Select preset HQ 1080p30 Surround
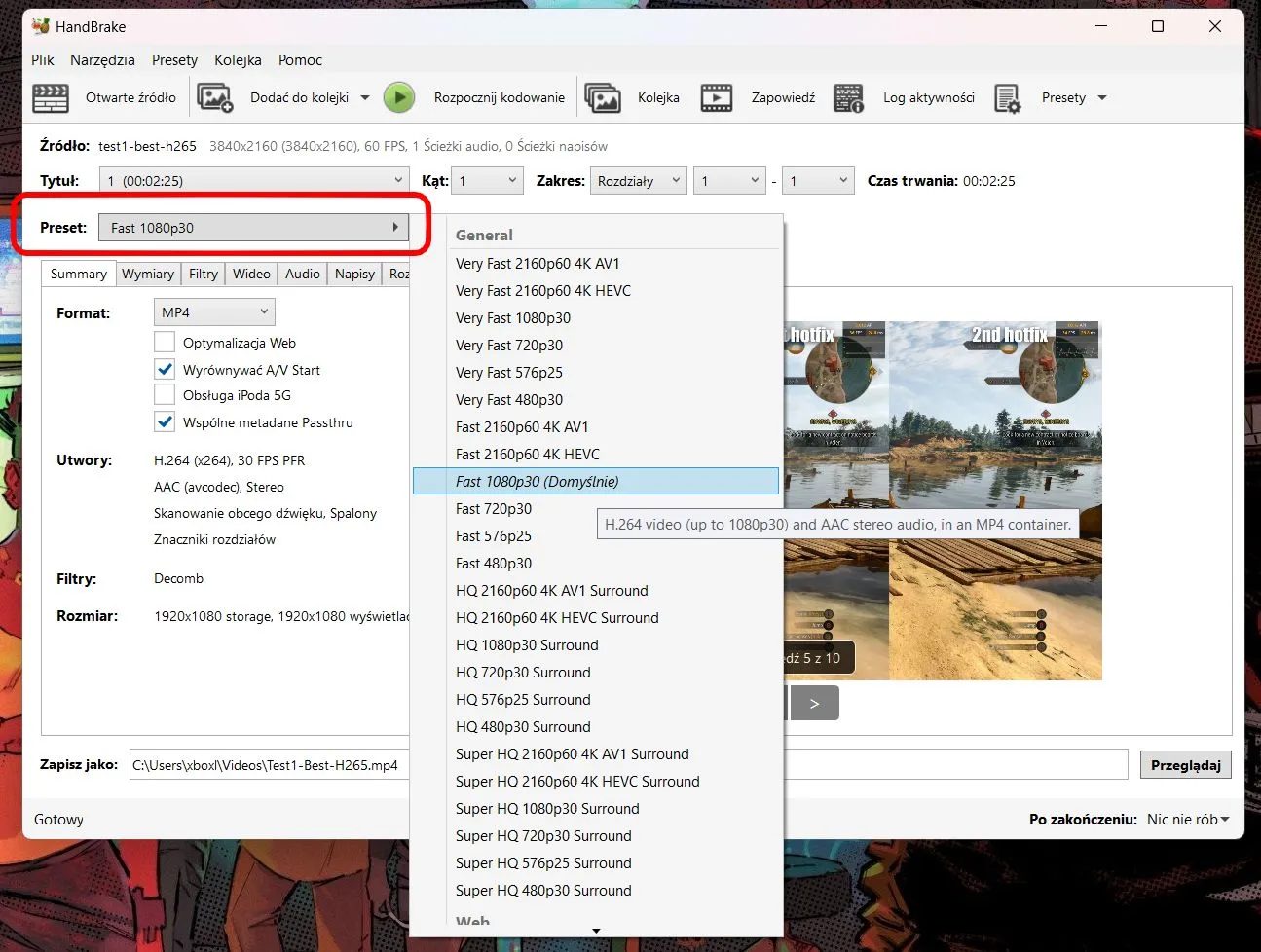1261x952 pixels. point(596,645)
